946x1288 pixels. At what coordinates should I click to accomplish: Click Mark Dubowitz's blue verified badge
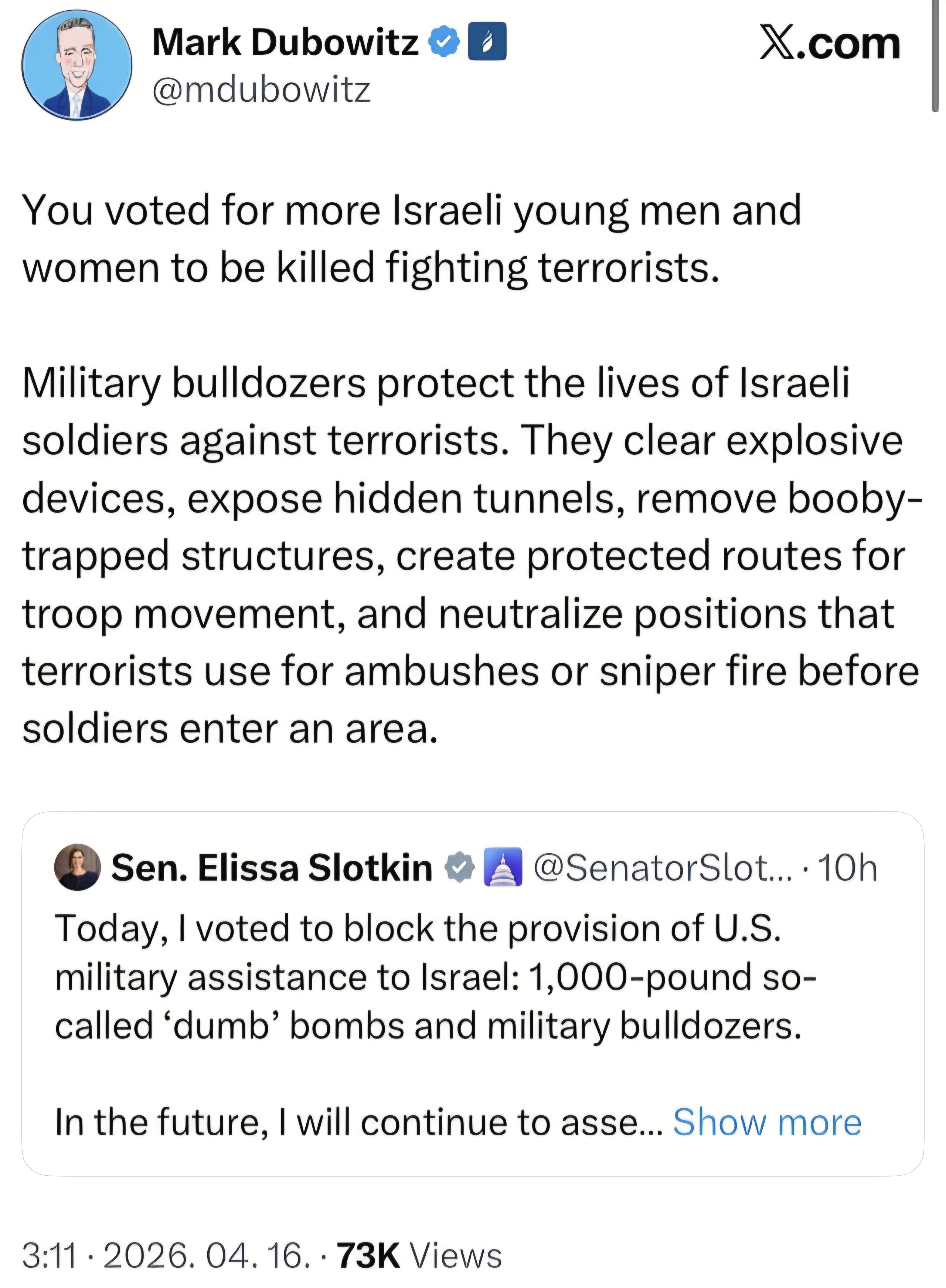tap(445, 42)
